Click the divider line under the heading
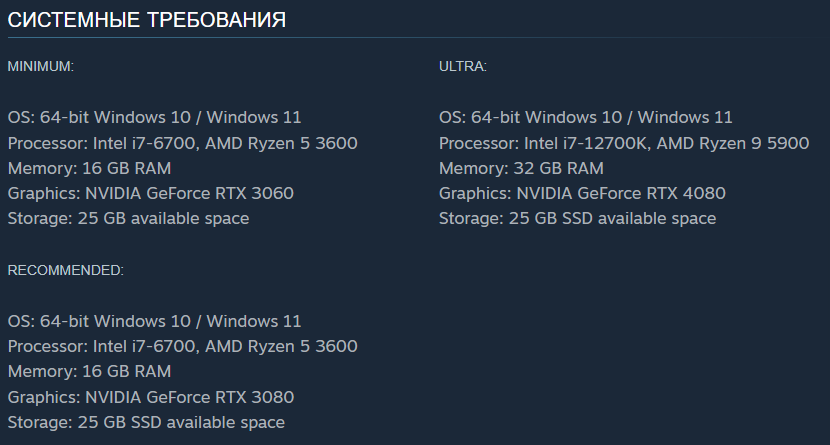 pyautogui.click(x=415, y=38)
